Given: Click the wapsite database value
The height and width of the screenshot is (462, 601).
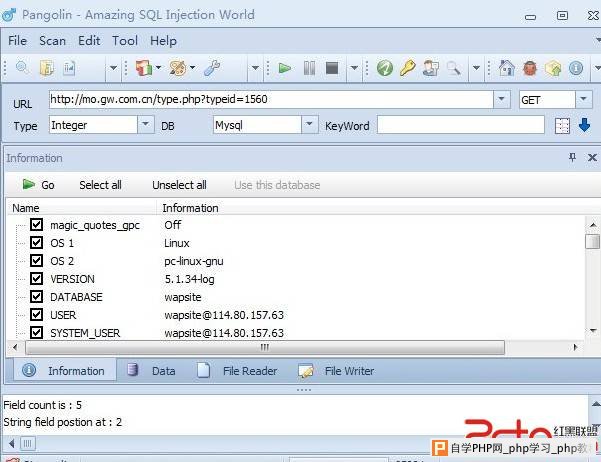Looking at the screenshot, I should pos(183,297).
